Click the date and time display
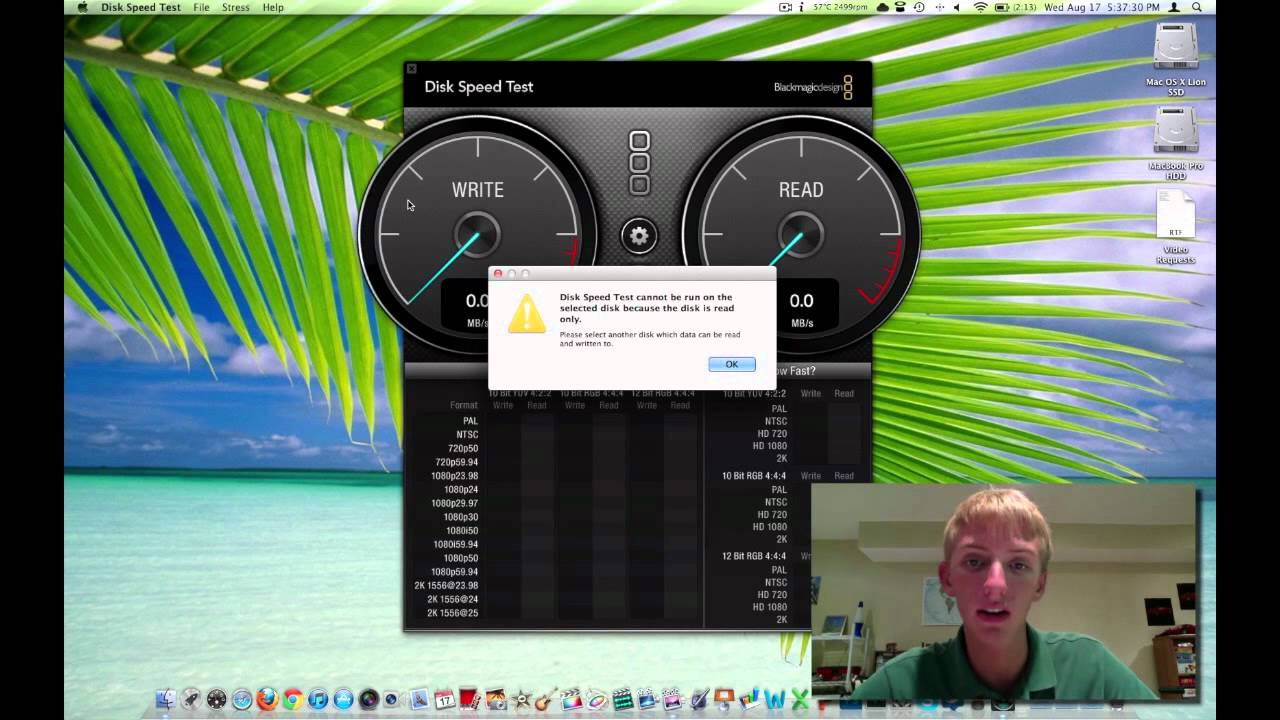Image resolution: width=1280 pixels, height=720 pixels. tap(1102, 7)
